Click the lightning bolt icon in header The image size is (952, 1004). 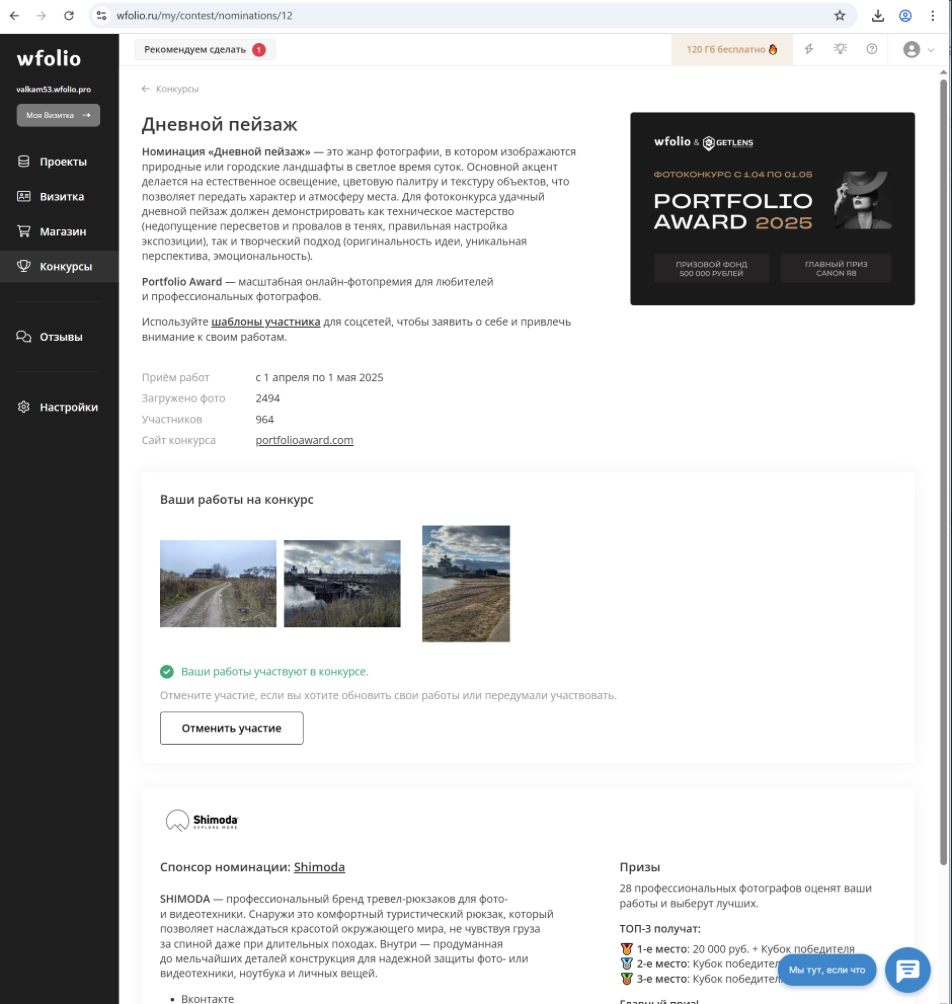[x=809, y=49]
